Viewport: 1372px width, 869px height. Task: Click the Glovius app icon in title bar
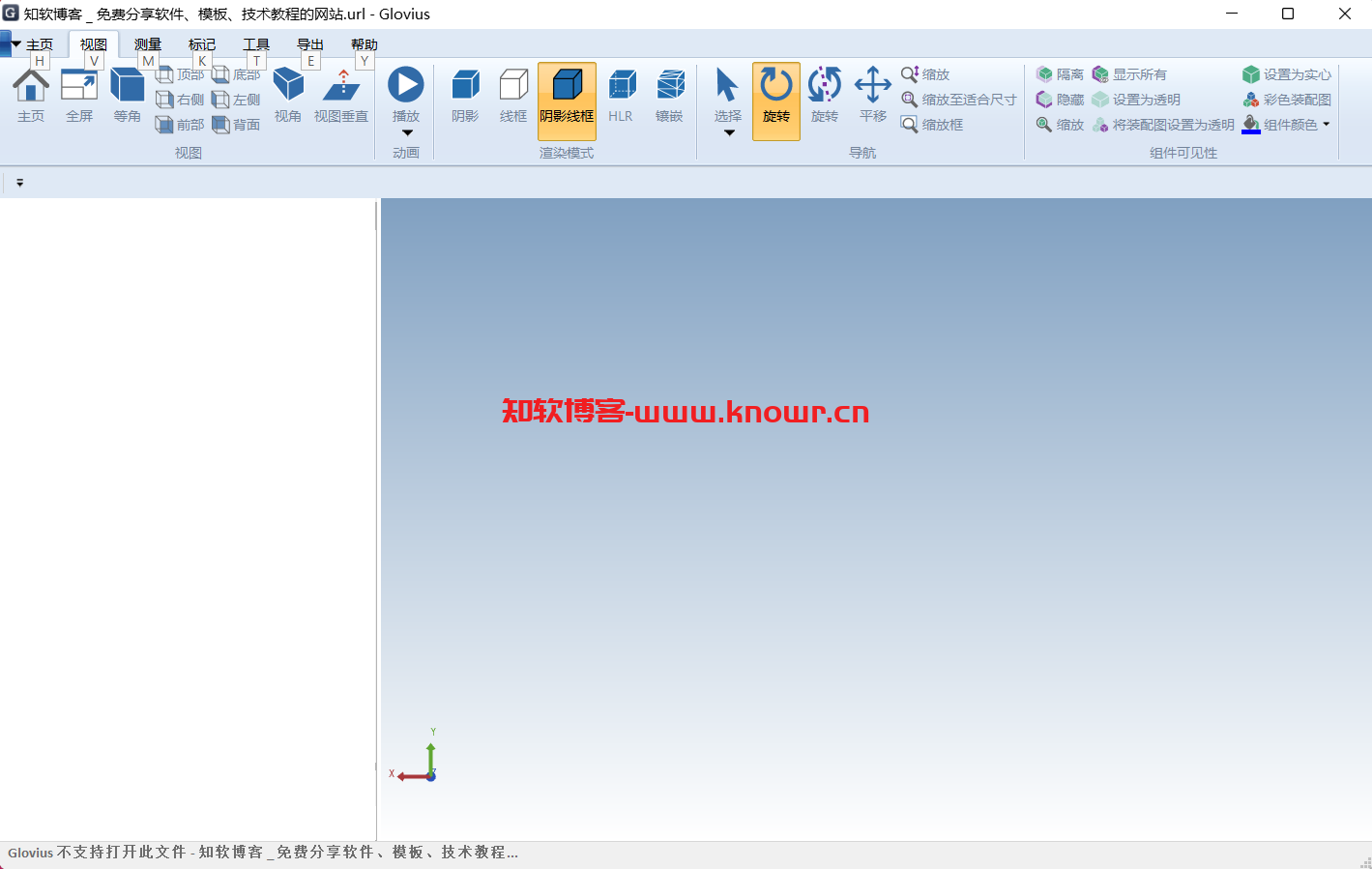[x=11, y=14]
